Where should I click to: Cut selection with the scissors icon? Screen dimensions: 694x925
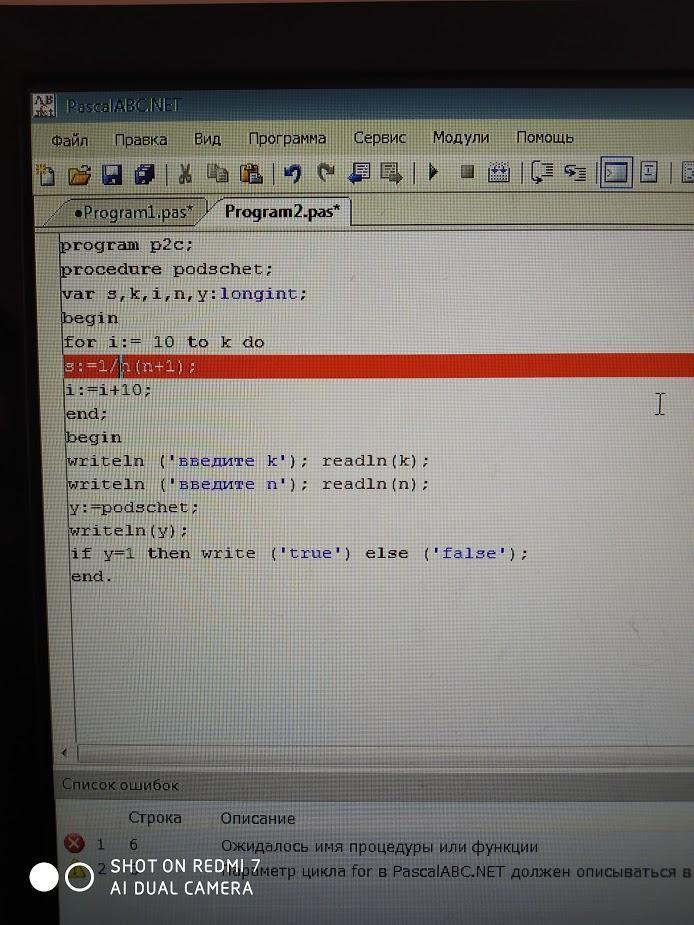185,174
